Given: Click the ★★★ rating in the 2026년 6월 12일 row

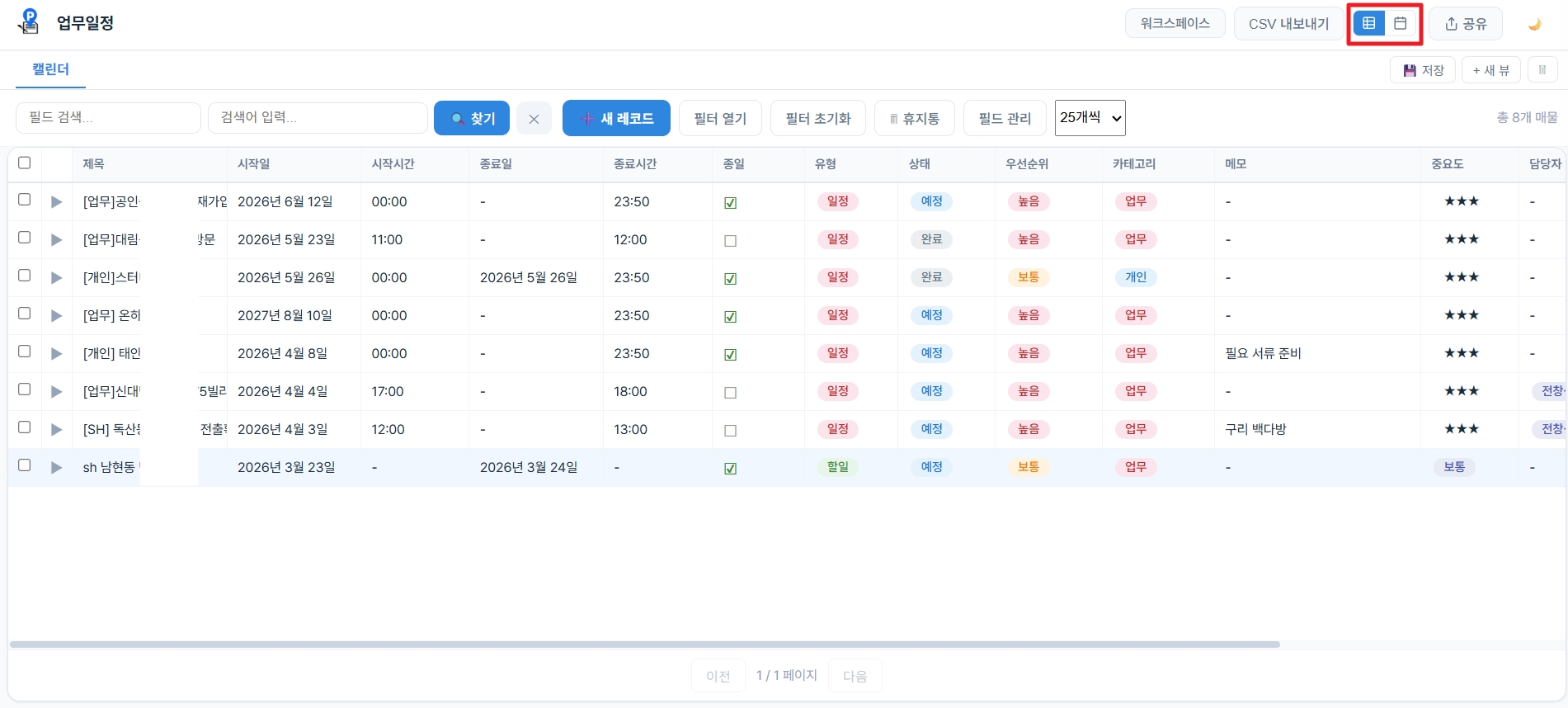Looking at the screenshot, I should coord(1462,201).
